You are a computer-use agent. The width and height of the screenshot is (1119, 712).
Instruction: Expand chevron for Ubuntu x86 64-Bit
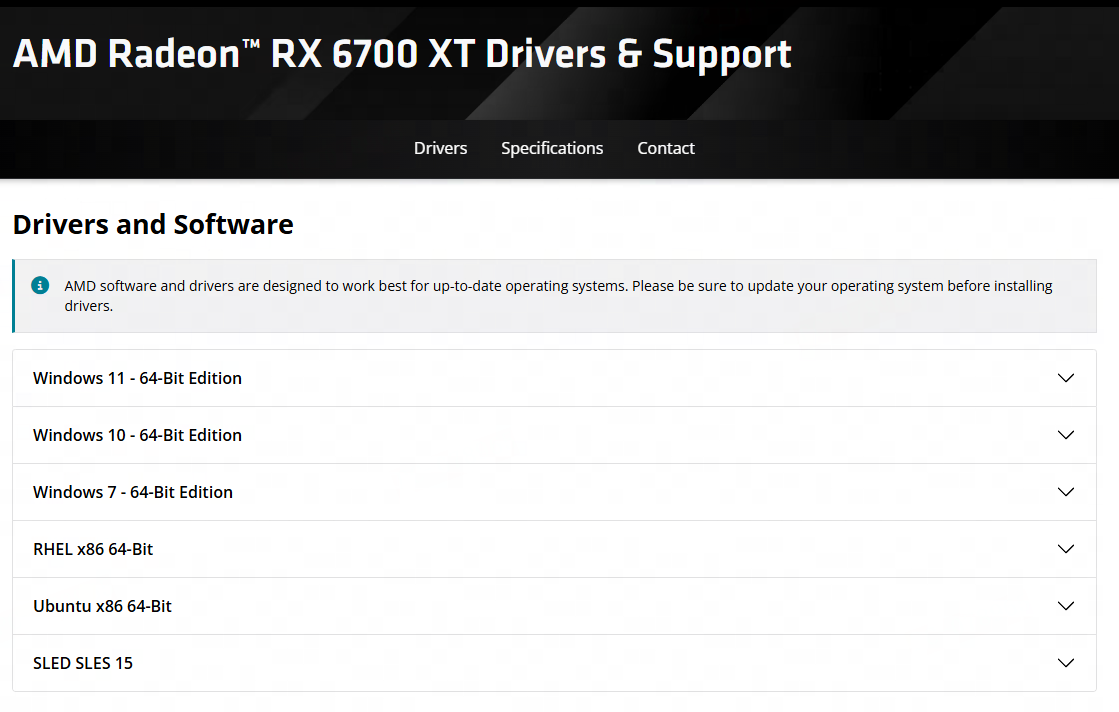(x=1065, y=606)
